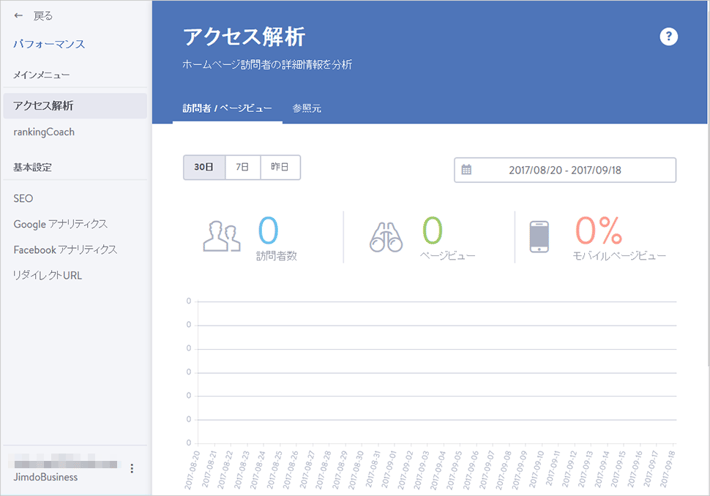Open Google アナリティクス settings
This screenshot has width=710, height=496.
[x=60, y=224]
